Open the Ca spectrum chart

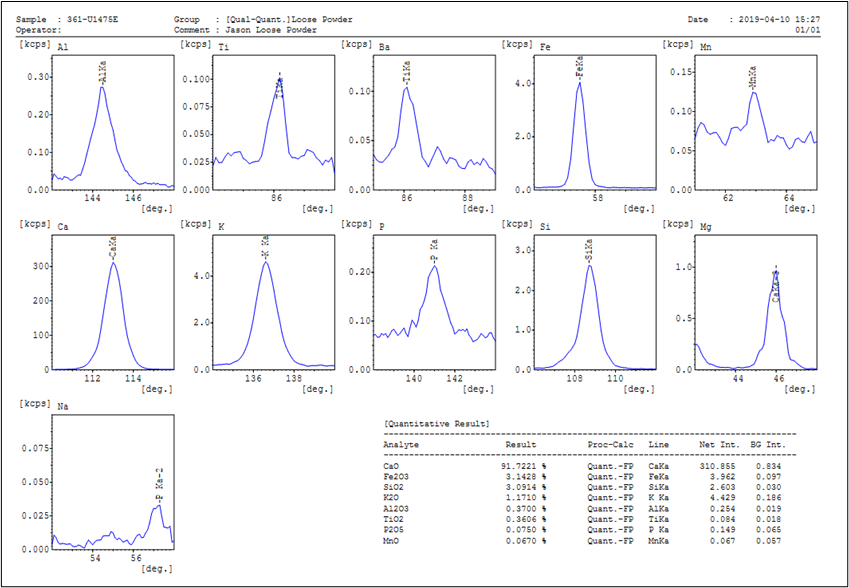click(112, 302)
